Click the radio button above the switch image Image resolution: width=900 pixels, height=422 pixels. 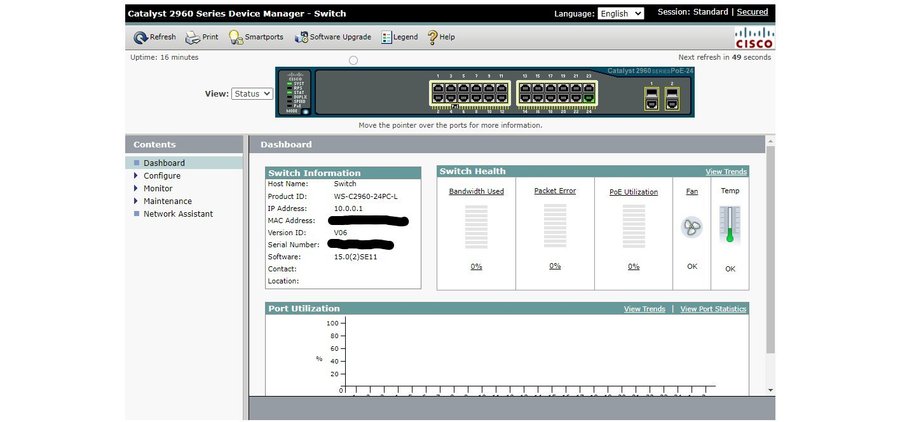tap(354, 60)
